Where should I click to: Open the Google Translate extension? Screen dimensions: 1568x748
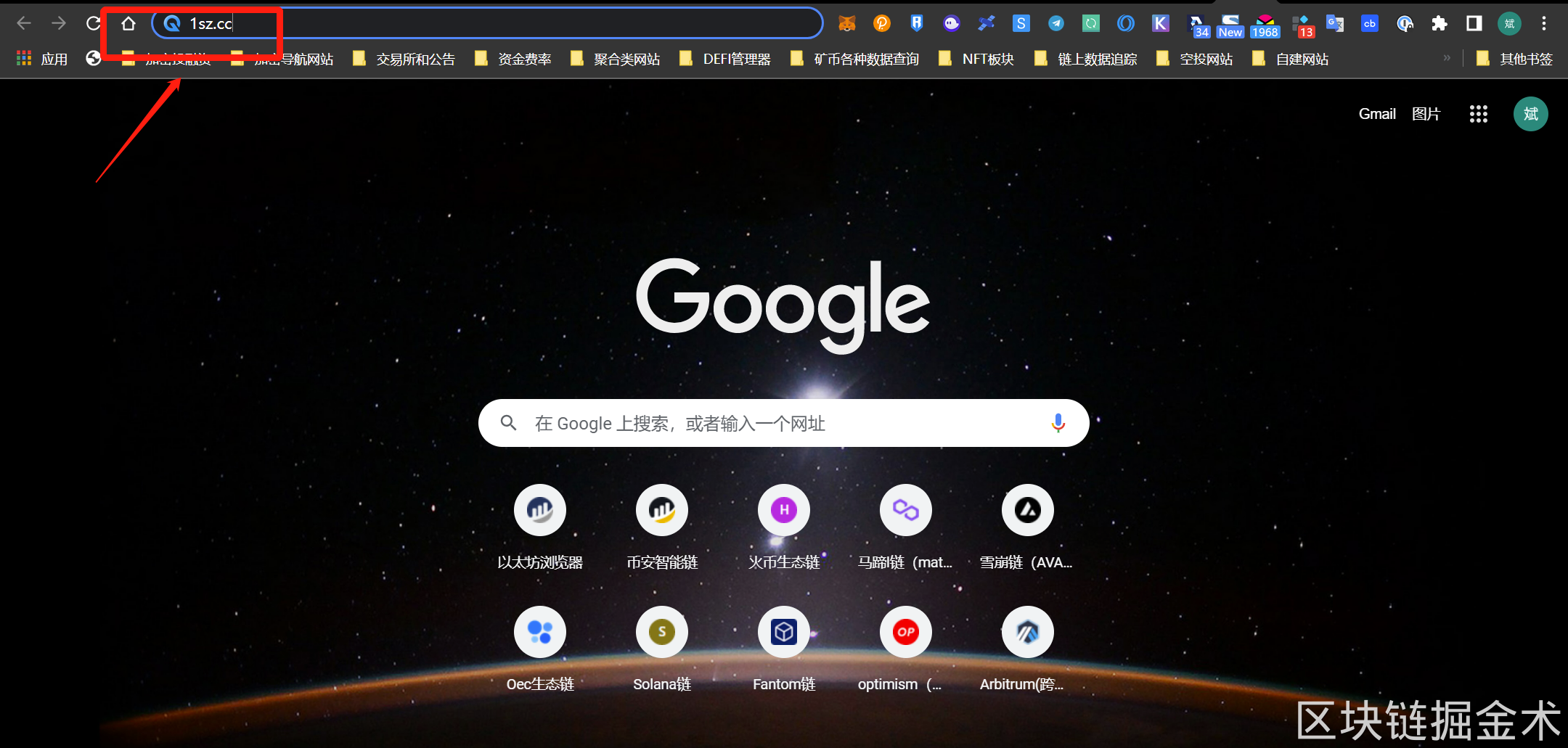click(x=1335, y=23)
